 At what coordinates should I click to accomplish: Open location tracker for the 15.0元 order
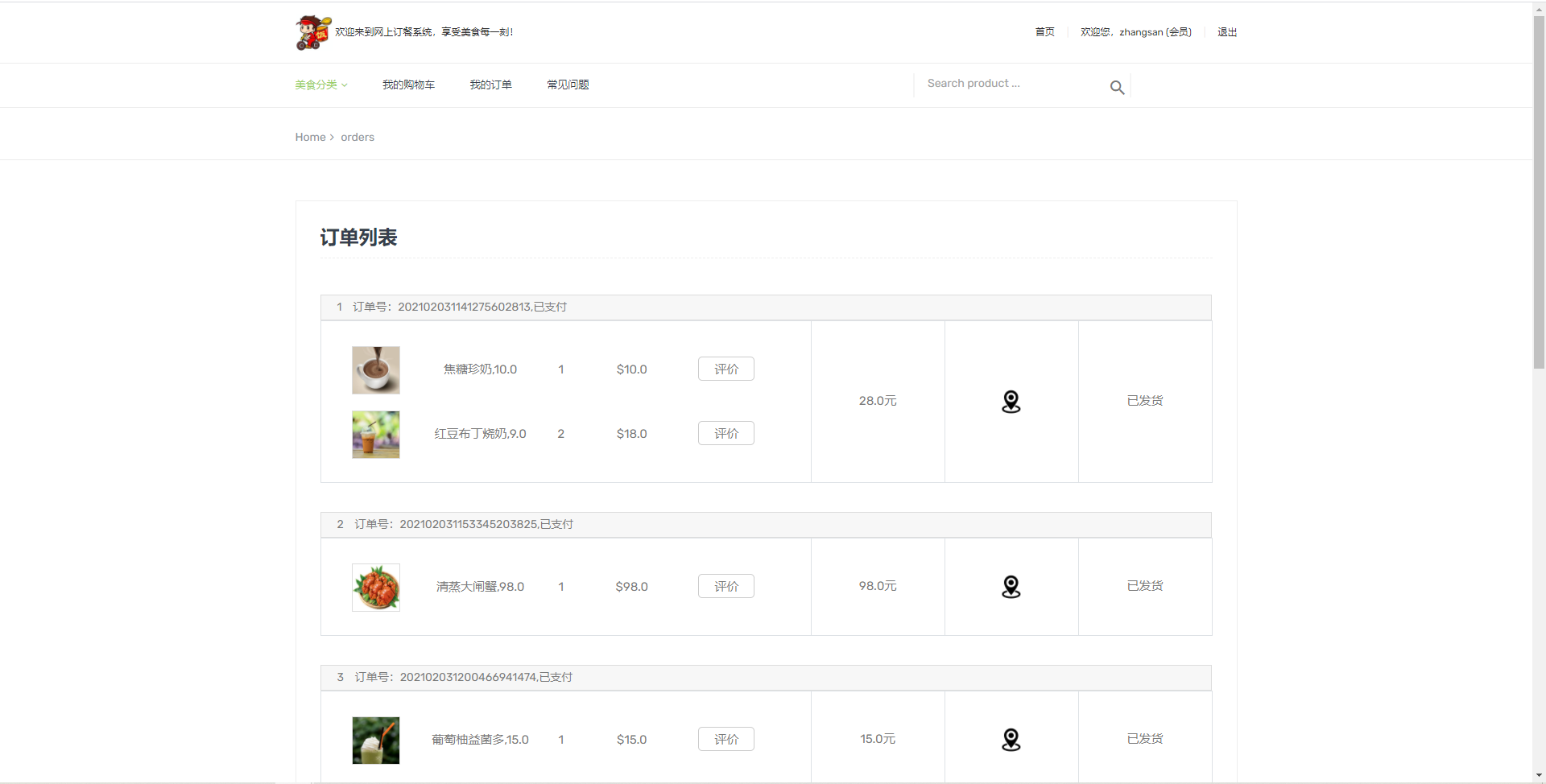1011,739
